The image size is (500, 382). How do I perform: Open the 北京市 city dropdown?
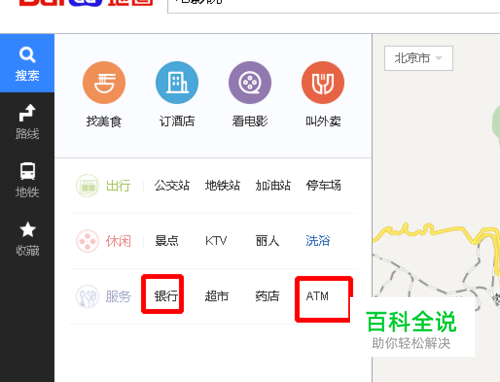418,58
